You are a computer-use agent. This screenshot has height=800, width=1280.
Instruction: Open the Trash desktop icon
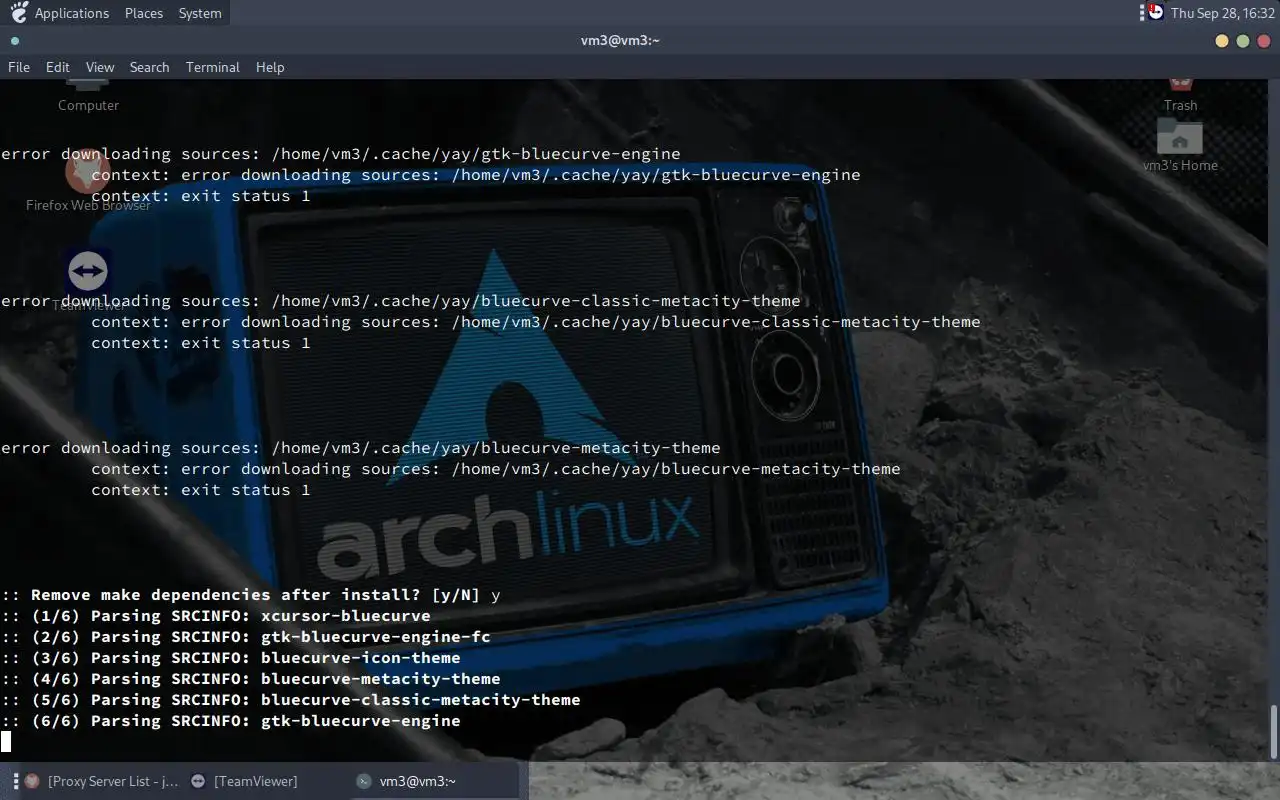tap(1180, 97)
